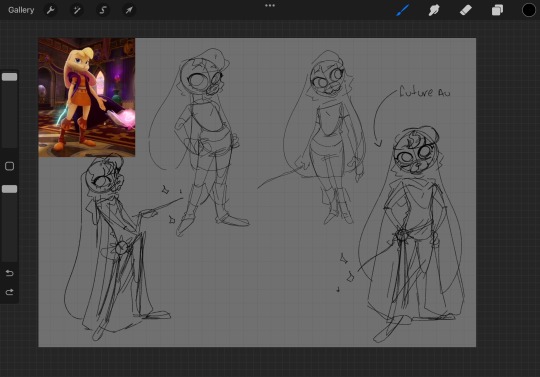Select the Eraser tool
This screenshot has height=377, width=540.
click(x=466, y=10)
